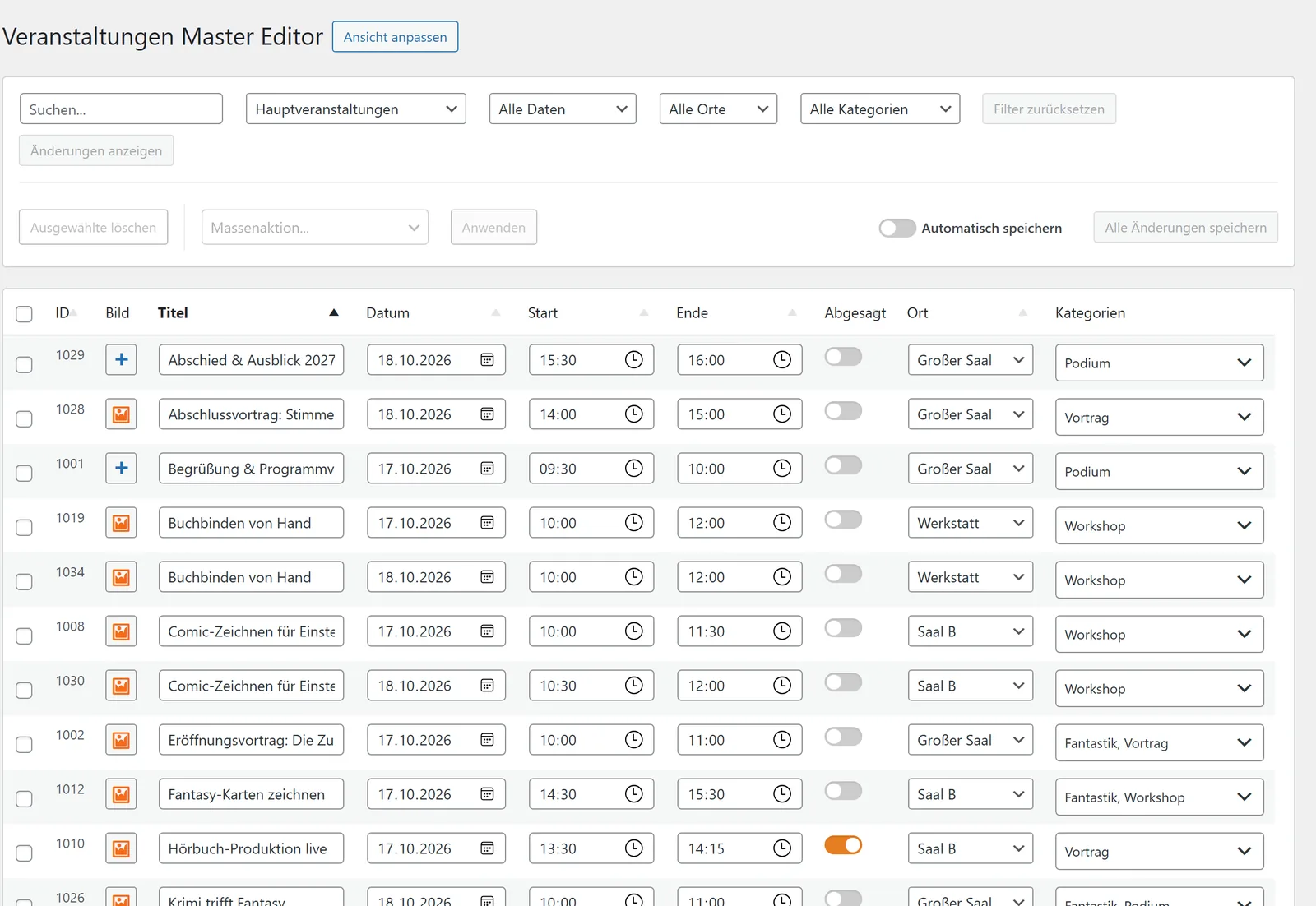Sort table by Datum column arrow
The height and width of the screenshot is (906, 1316).
pyautogui.click(x=496, y=312)
